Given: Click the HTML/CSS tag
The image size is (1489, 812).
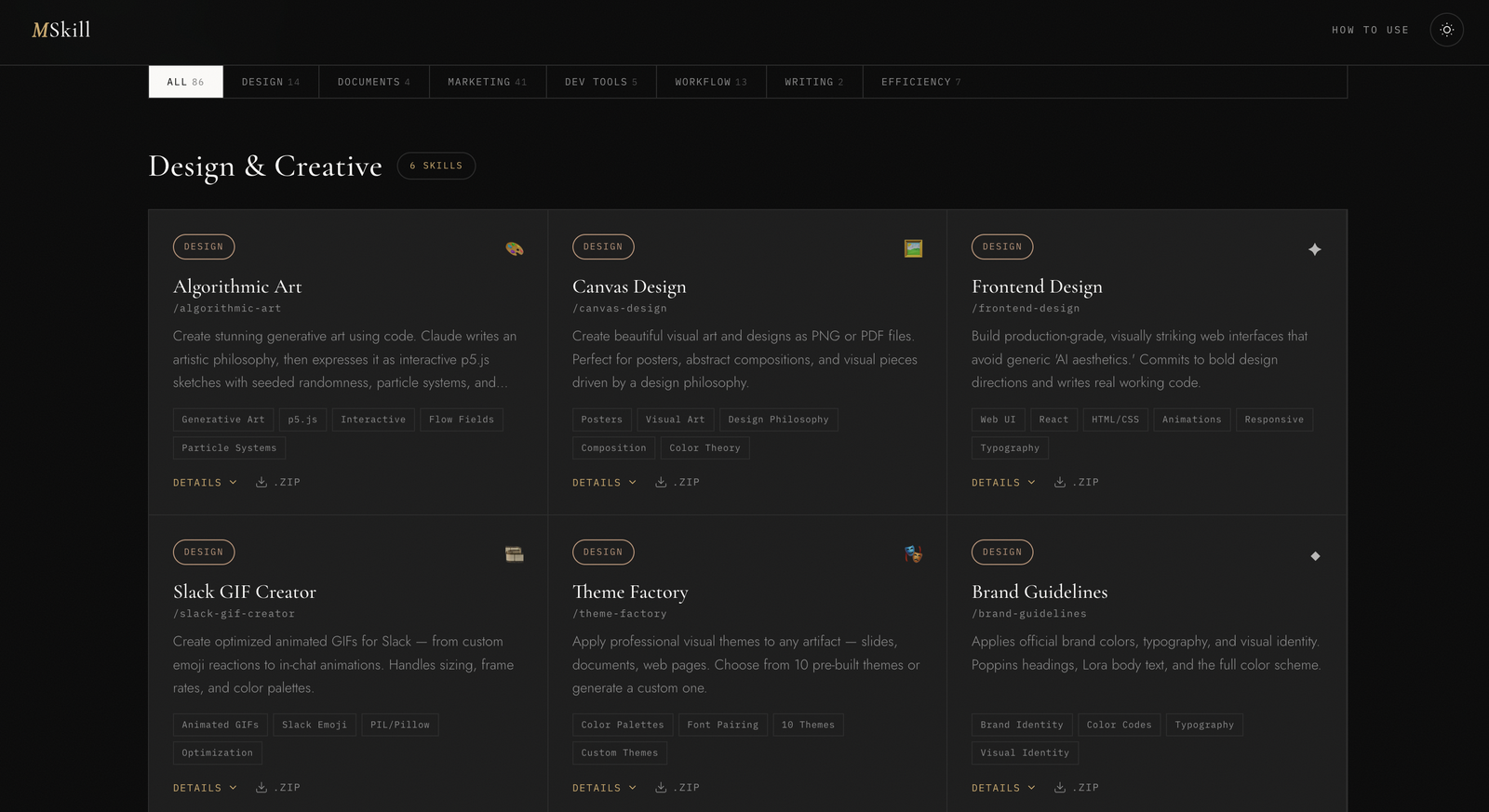Looking at the screenshot, I should coord(1115,419).
